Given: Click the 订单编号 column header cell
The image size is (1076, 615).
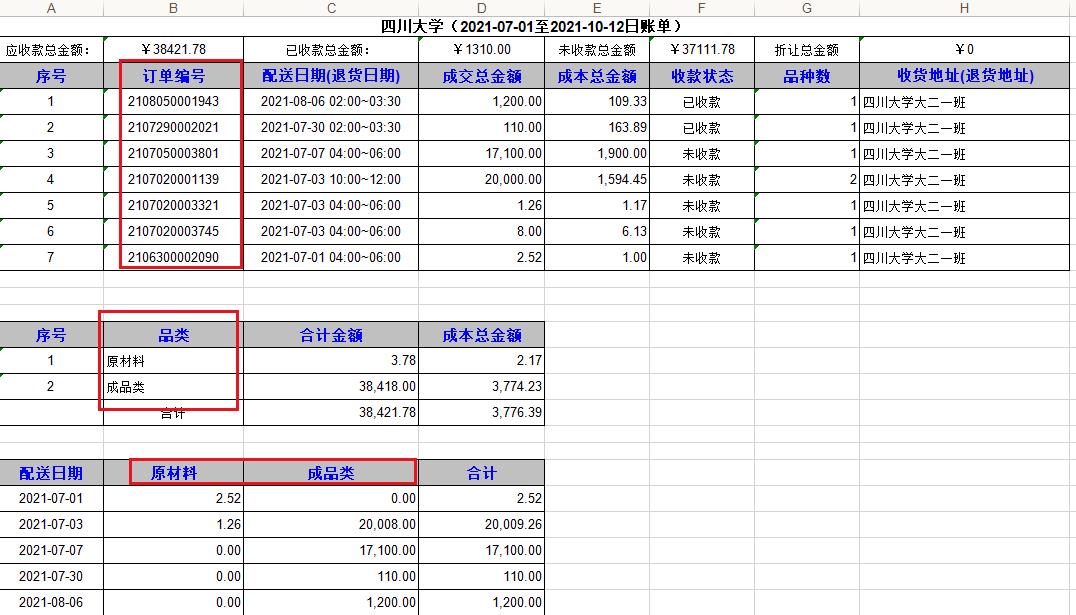Looking at the screenshot, I should 172,75.
